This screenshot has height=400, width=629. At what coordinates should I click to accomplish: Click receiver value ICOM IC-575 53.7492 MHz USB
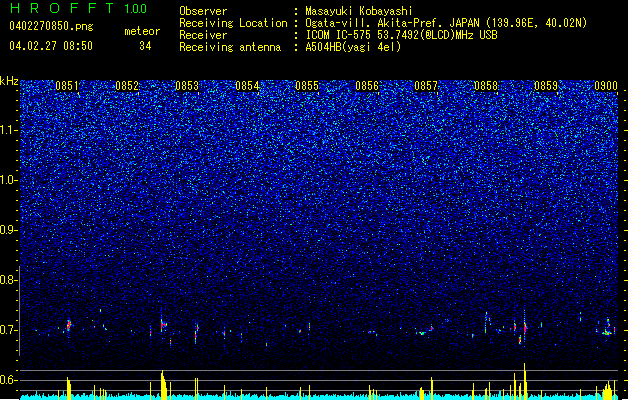tap(402, 35)
